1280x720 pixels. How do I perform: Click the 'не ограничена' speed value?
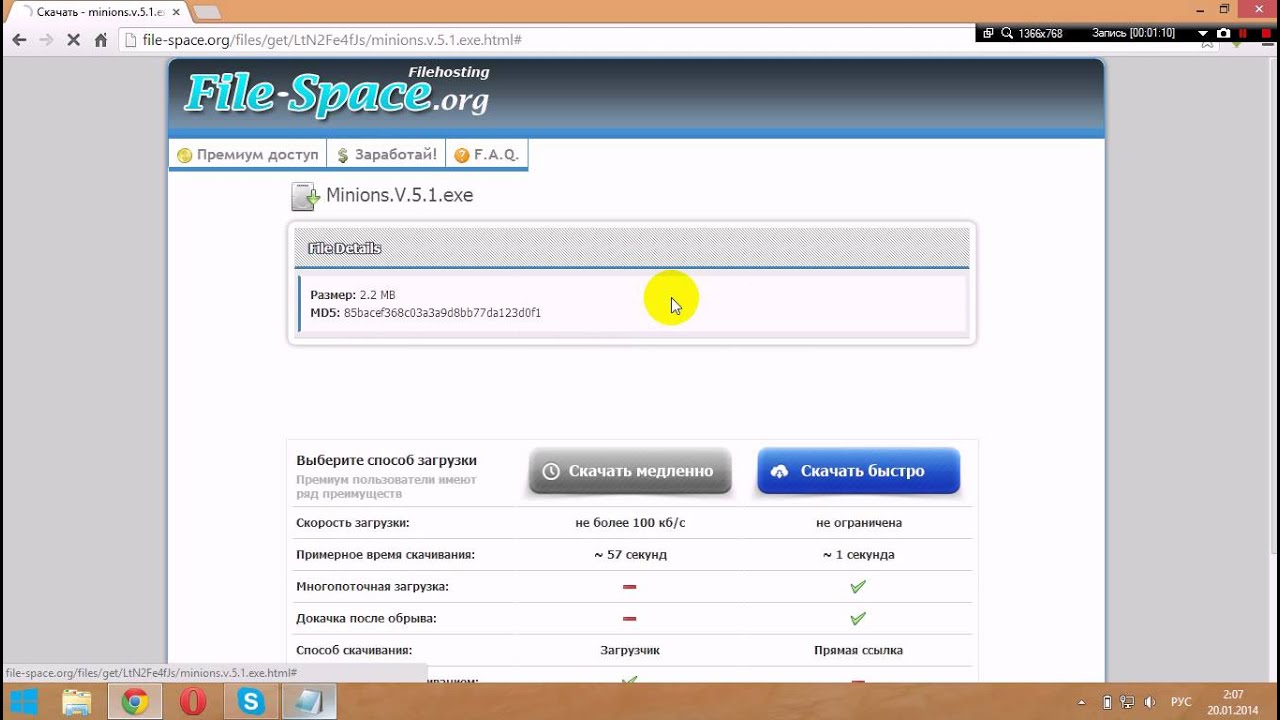tap(858, 523)
